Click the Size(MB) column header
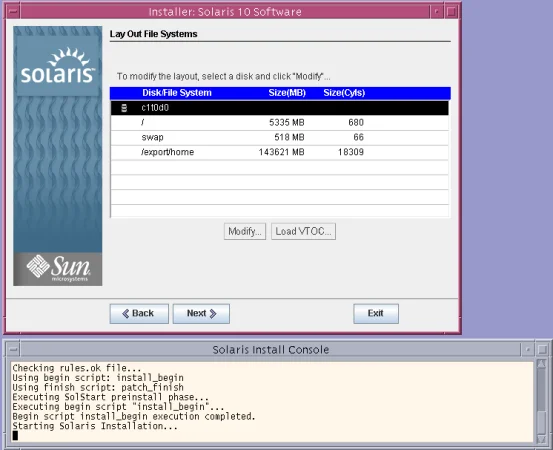 pos(287,93)
